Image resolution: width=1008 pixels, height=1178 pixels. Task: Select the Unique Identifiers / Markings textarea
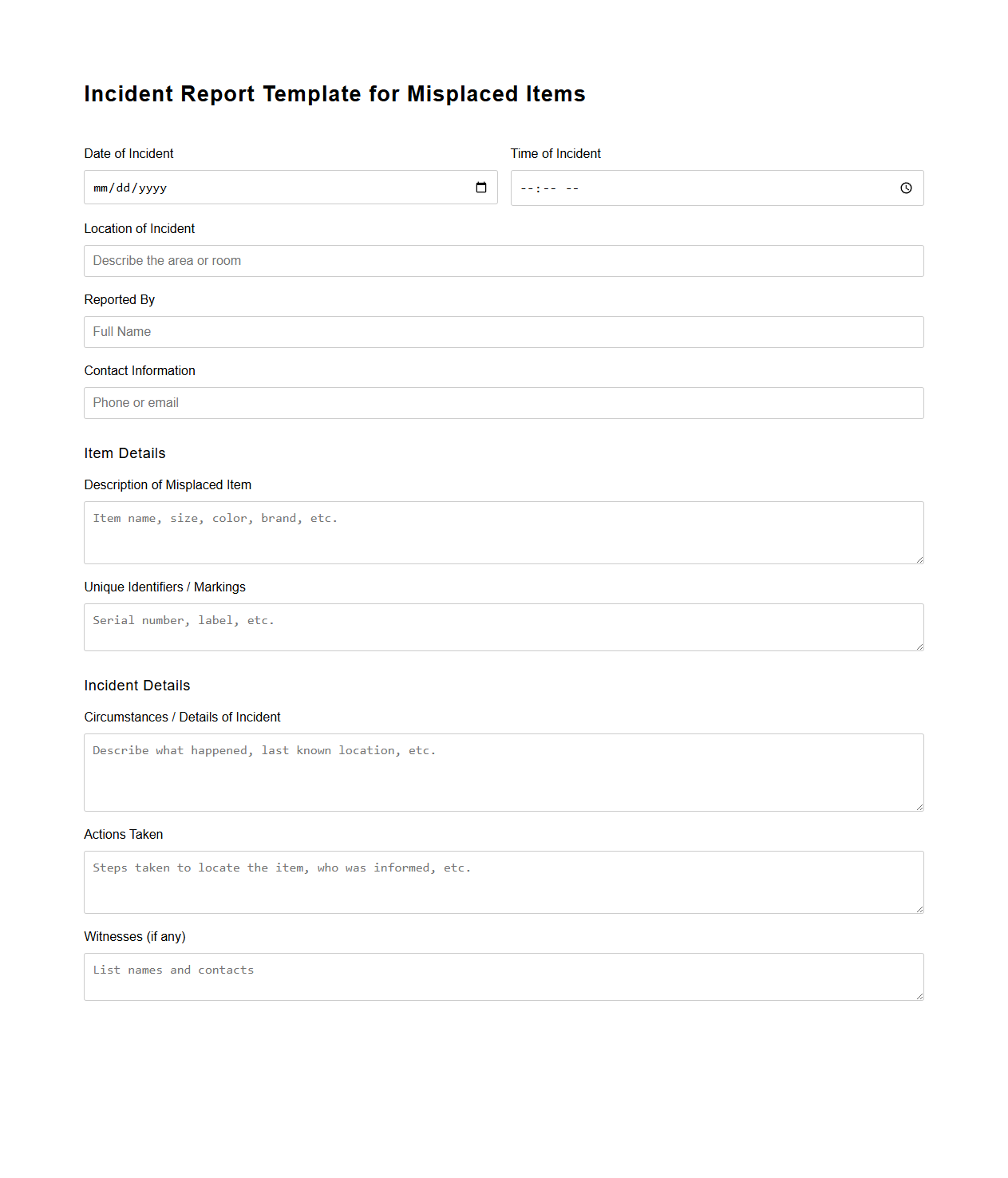pos(503,627)
